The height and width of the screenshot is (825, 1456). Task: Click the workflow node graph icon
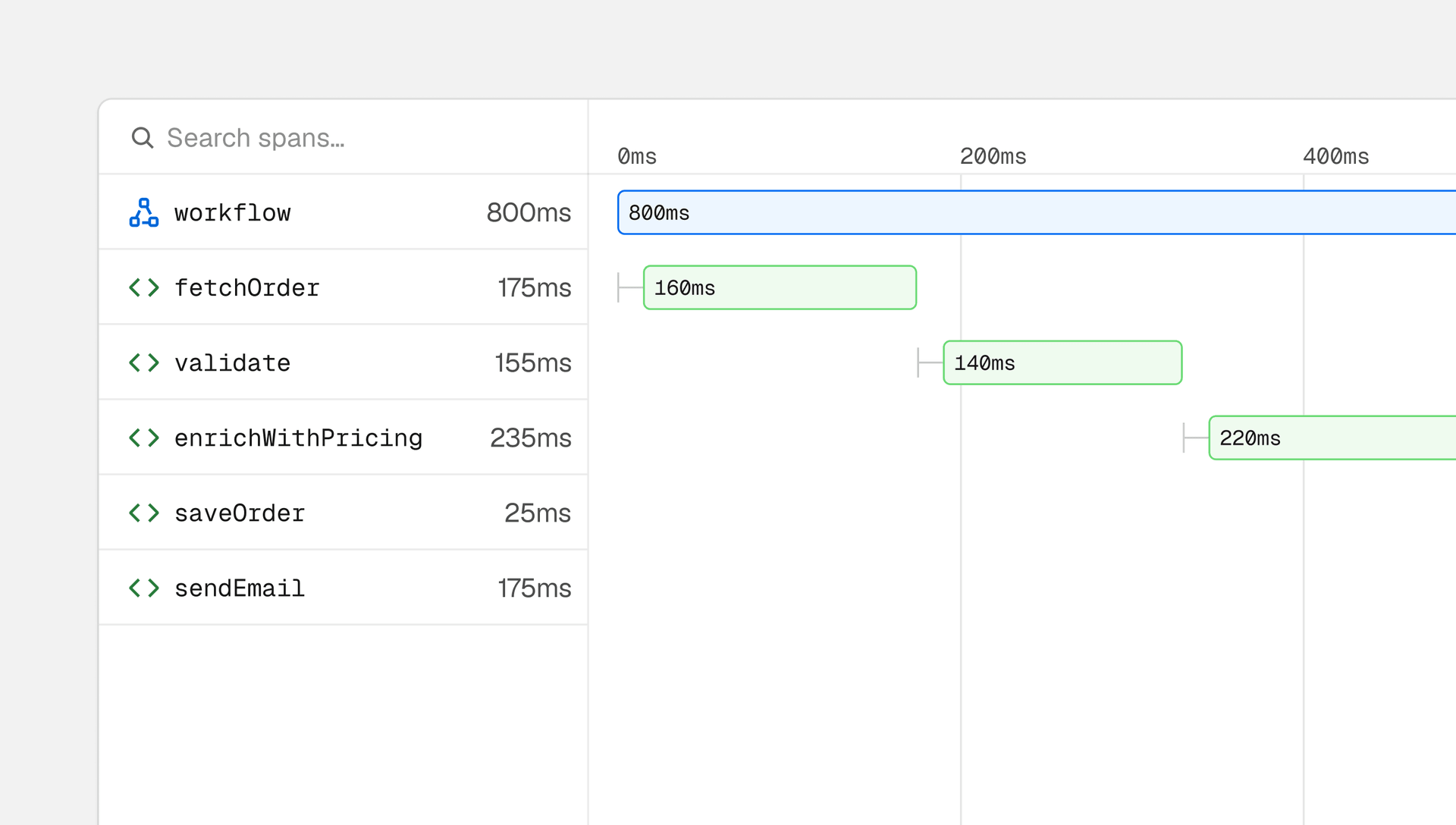coord(144,212)
